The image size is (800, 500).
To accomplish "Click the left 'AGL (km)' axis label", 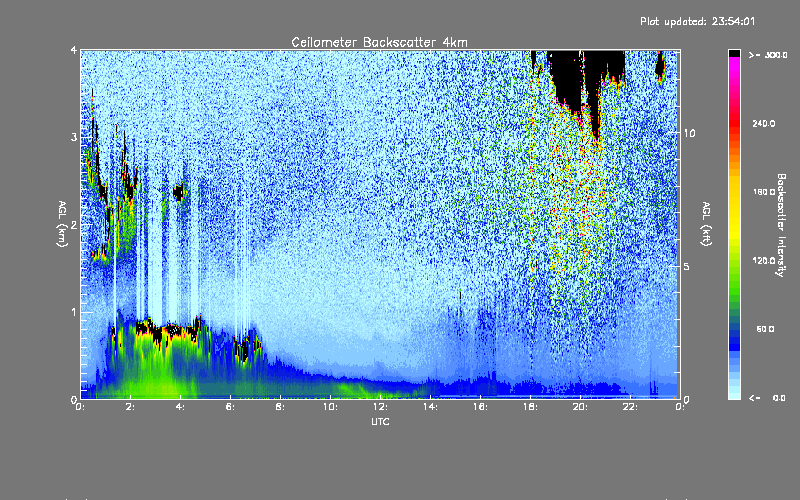I will (62, 223).
